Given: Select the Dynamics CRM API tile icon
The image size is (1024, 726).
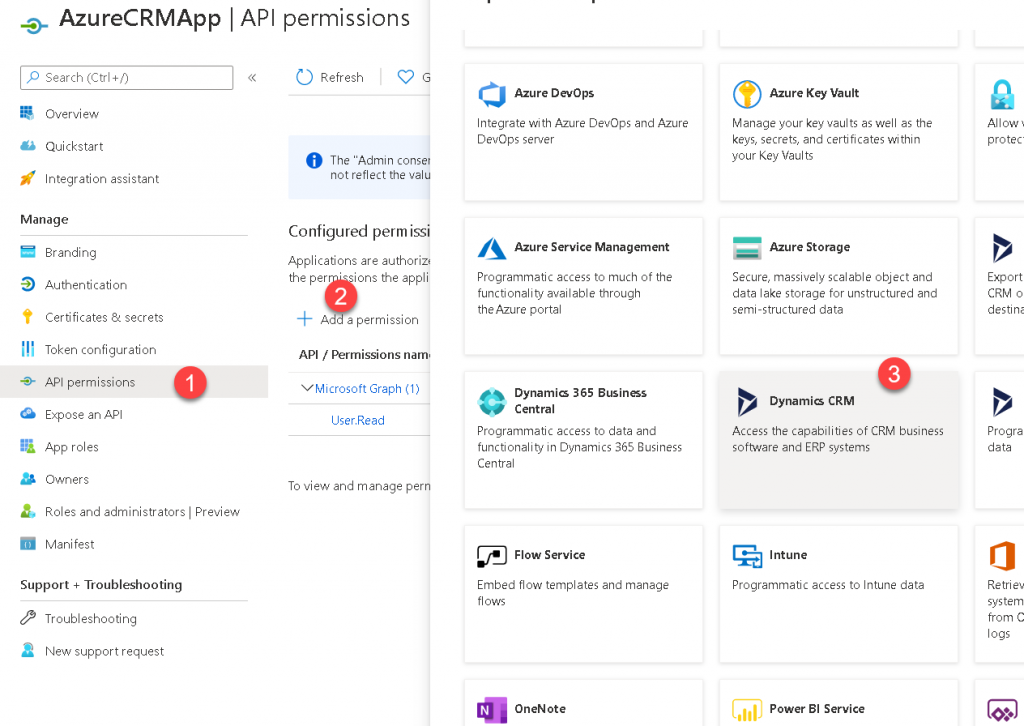Looking at the screenshot, I should point(747,400).
